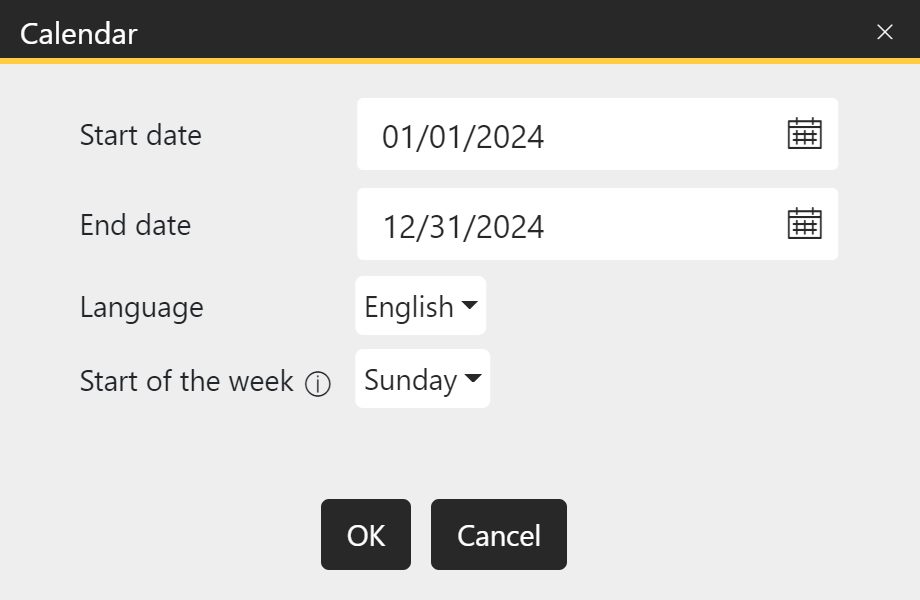Screen dimensions: 920x600
Task: Open the Language dropdown showing English
Action: [420, 306]
